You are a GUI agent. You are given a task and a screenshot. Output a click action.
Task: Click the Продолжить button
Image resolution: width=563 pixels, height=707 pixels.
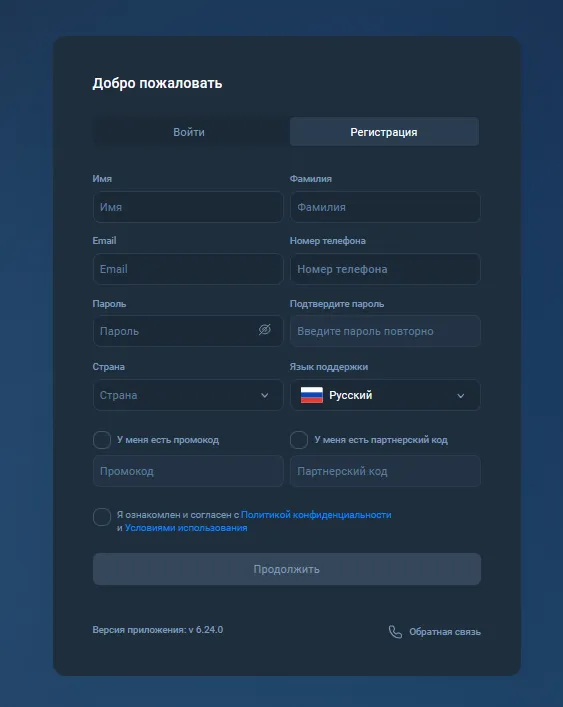287,569
